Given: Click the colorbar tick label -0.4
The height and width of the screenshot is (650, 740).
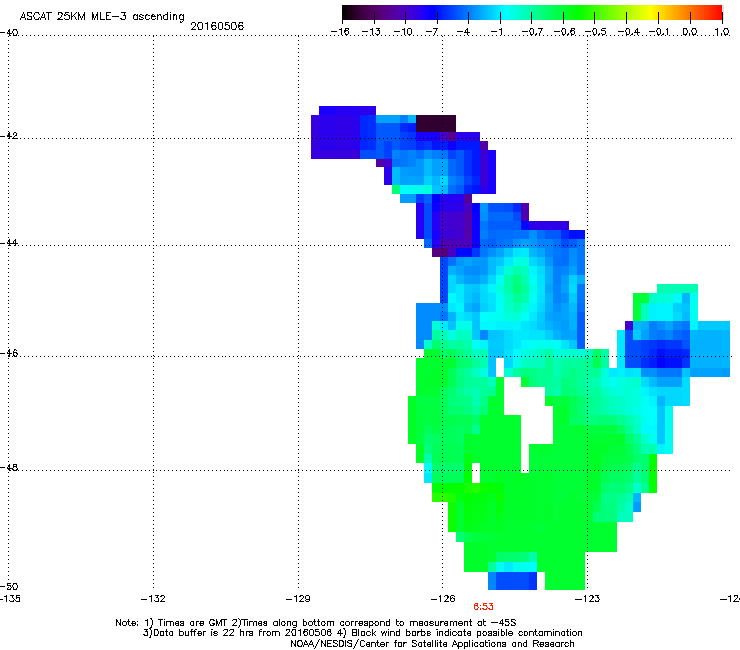Looking at the screenshot, I should click(628, 32).
